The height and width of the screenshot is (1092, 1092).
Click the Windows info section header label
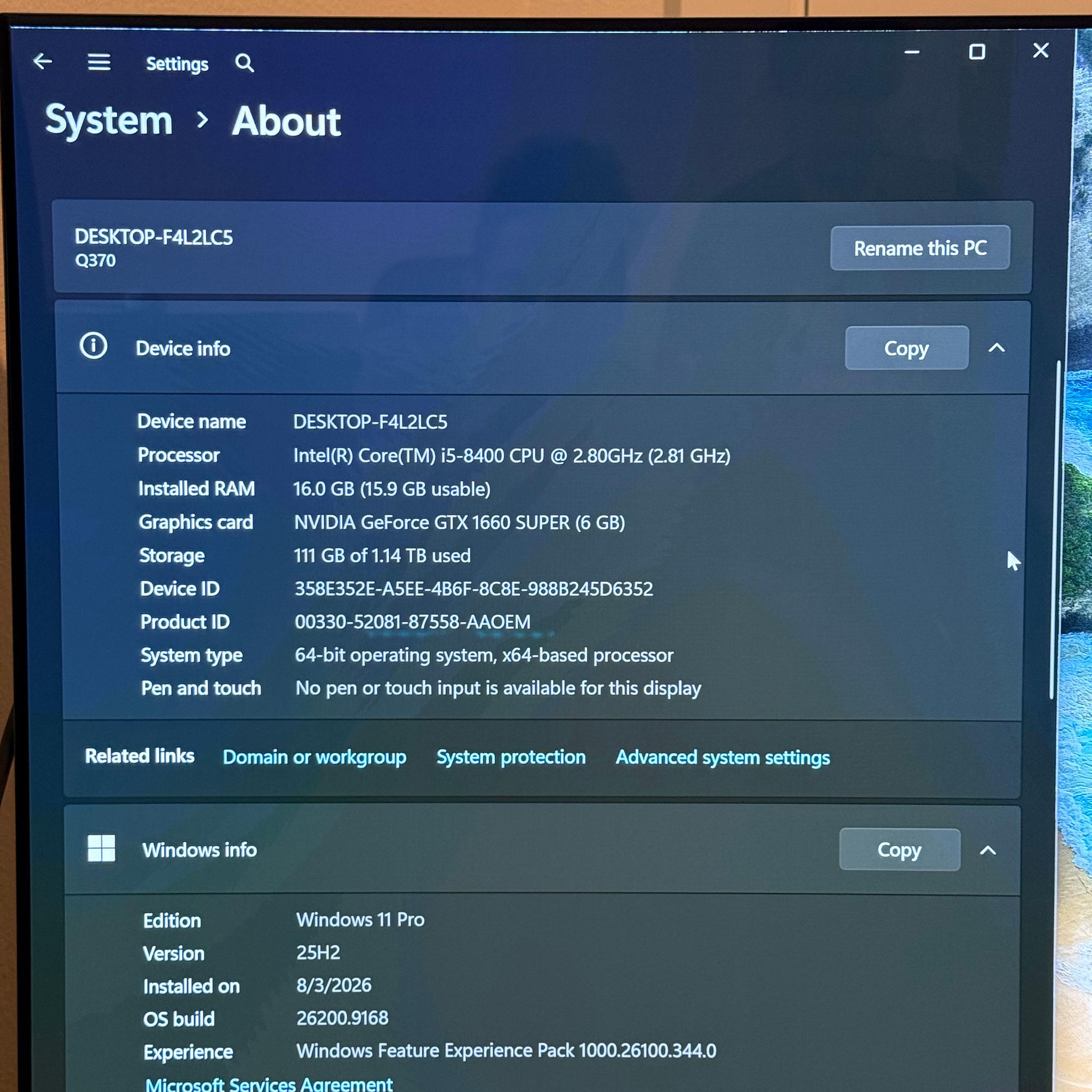pyautogui.click(x=199, y=850)
